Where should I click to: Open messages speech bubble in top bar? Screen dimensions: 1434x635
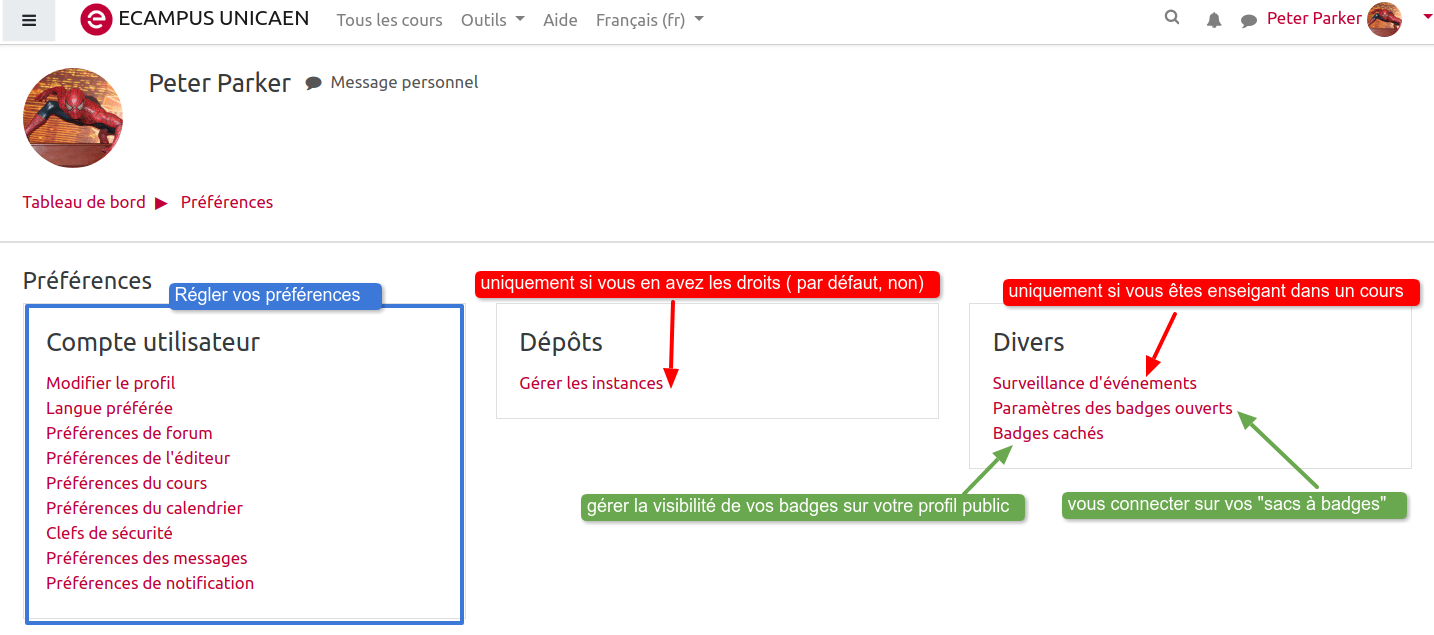[1248, 20]
